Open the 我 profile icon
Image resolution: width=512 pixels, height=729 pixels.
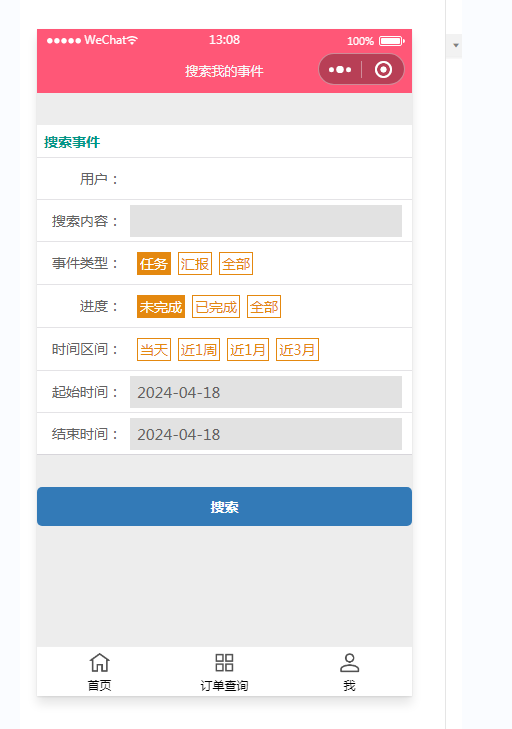tap(349, 663)
